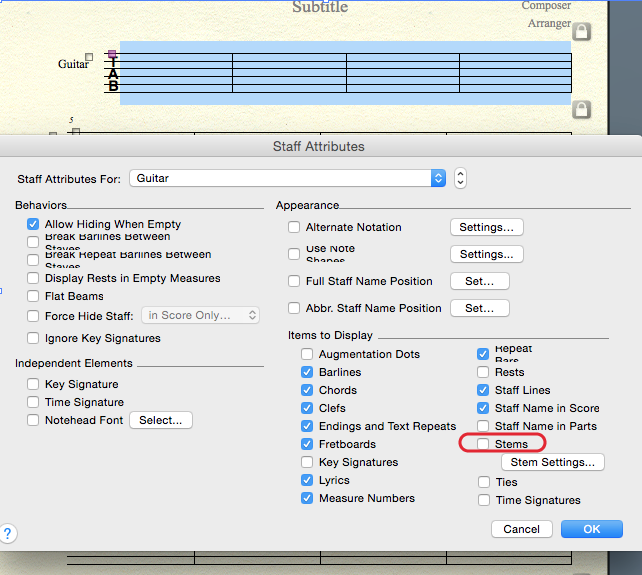Turn on the Flat Beams option

(34, 297)
